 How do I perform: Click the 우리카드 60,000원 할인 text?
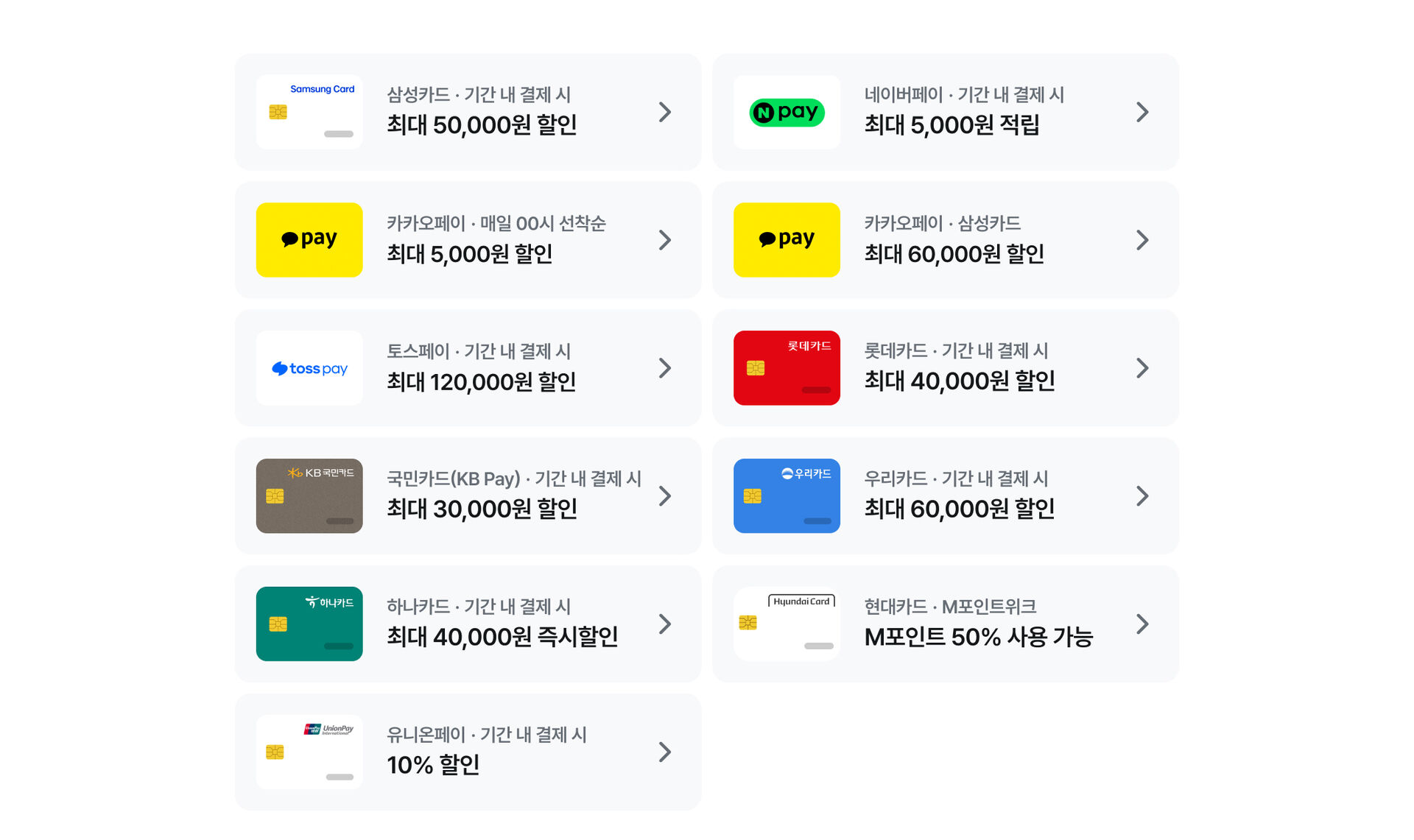[958, 508]
